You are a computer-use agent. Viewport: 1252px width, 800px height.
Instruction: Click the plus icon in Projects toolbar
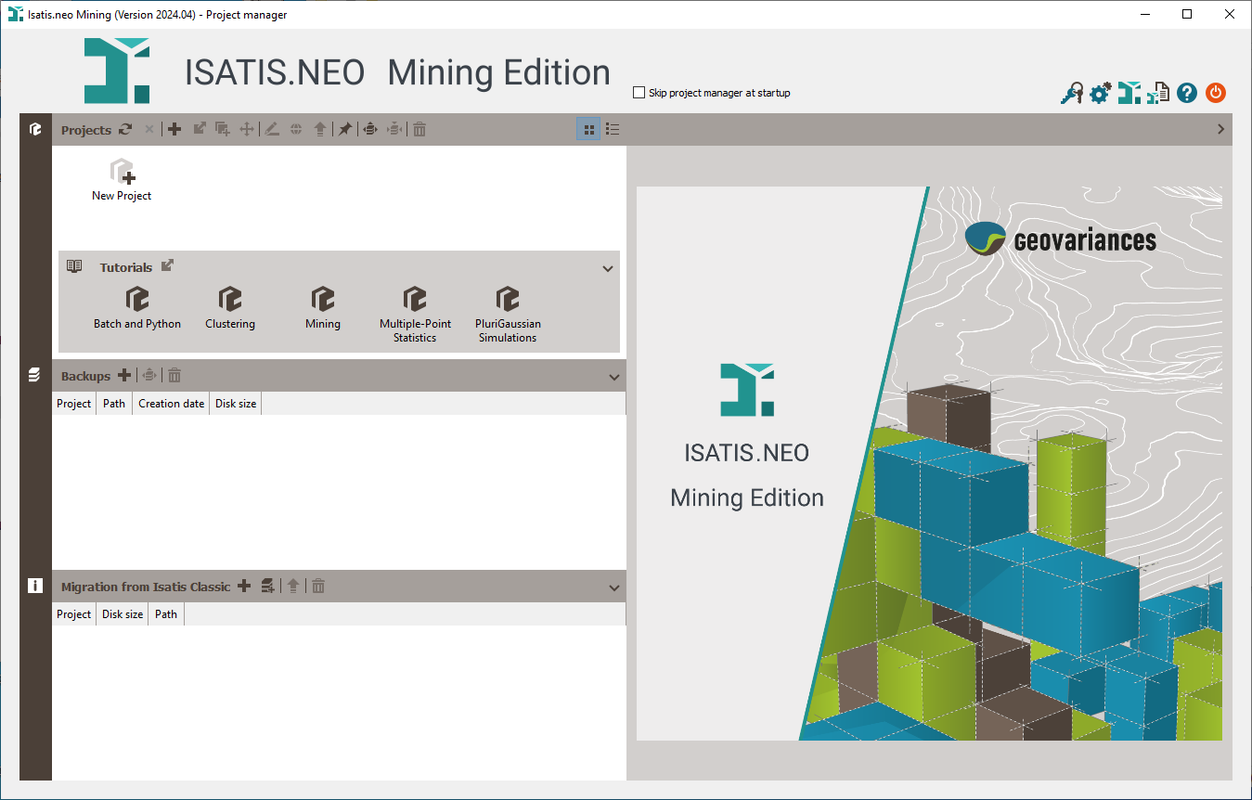(174, 129)
